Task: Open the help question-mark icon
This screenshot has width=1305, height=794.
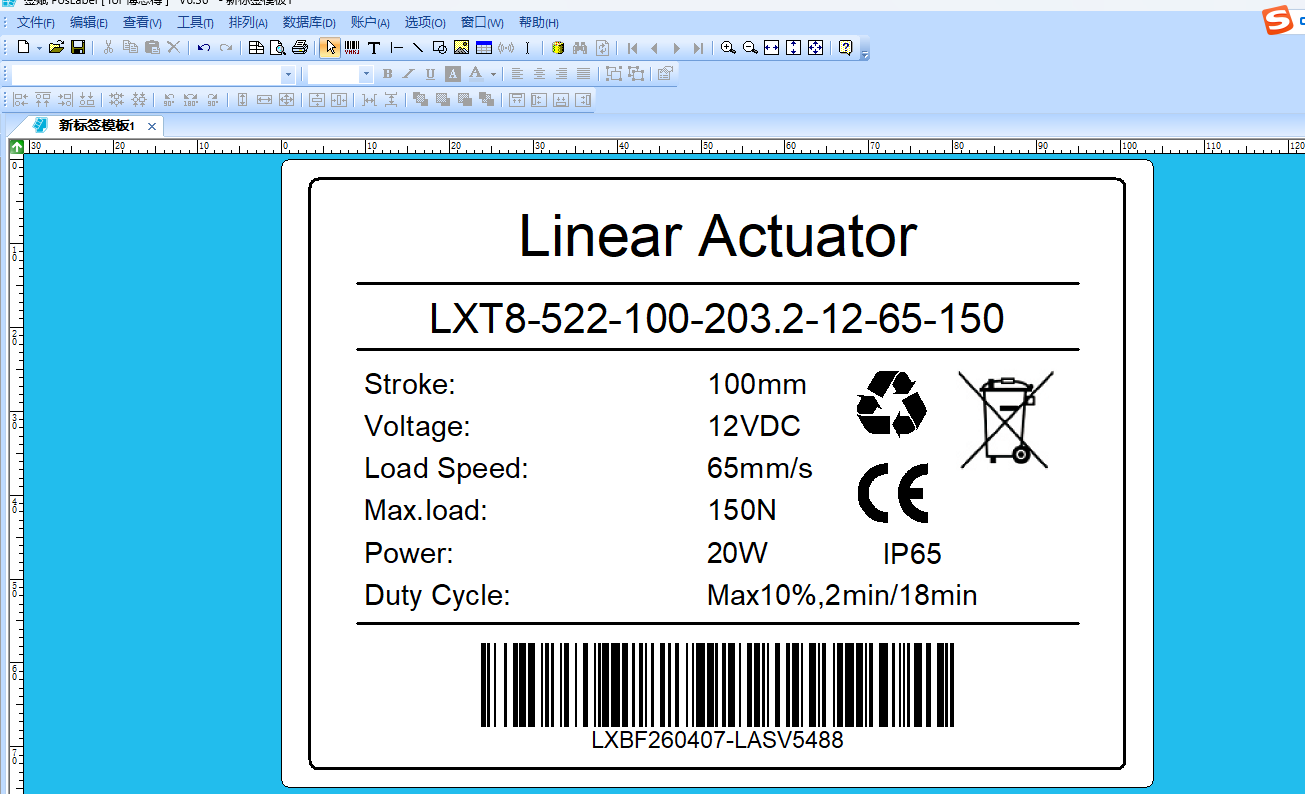Action: point(845,47)
